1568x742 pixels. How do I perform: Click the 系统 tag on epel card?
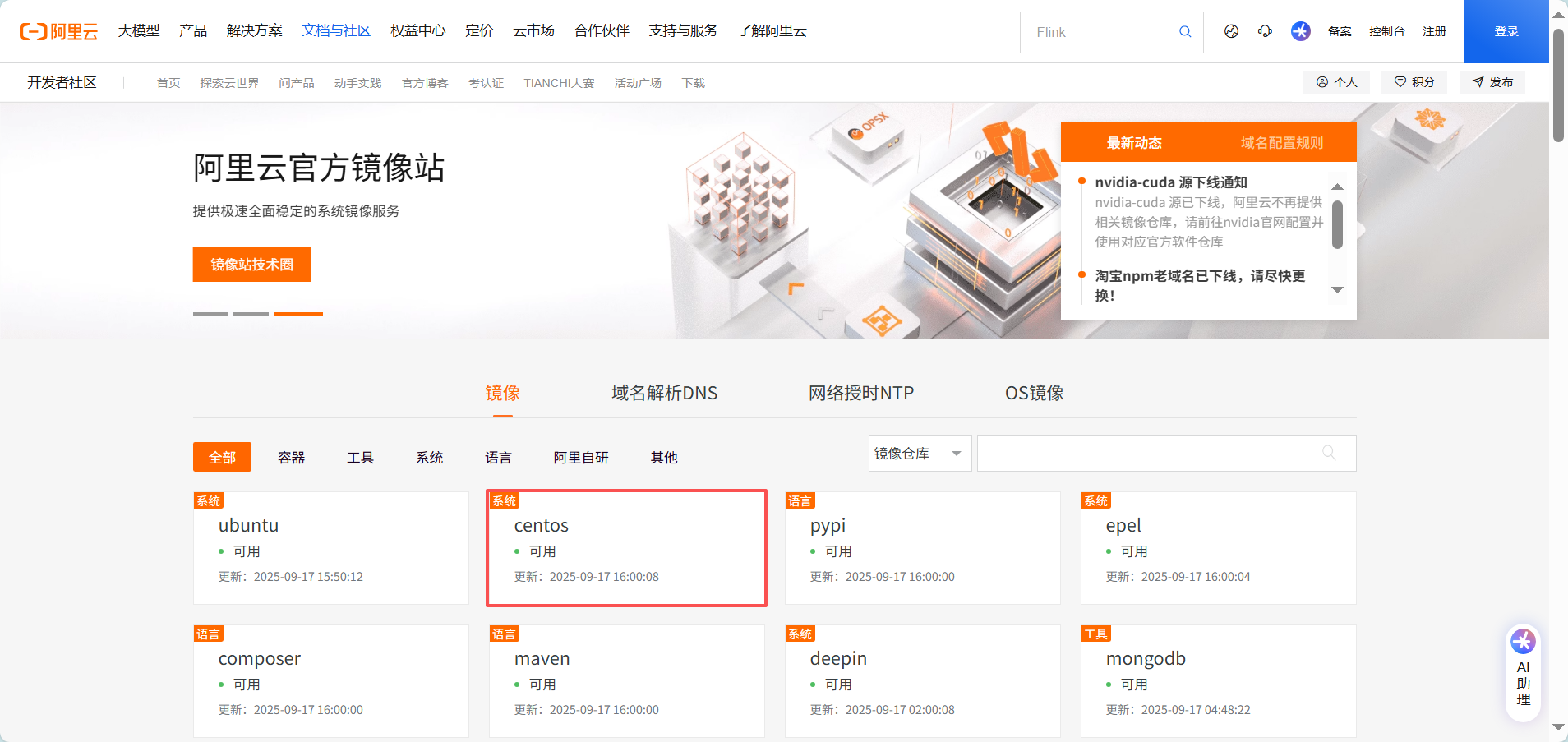coord(1095,500)
